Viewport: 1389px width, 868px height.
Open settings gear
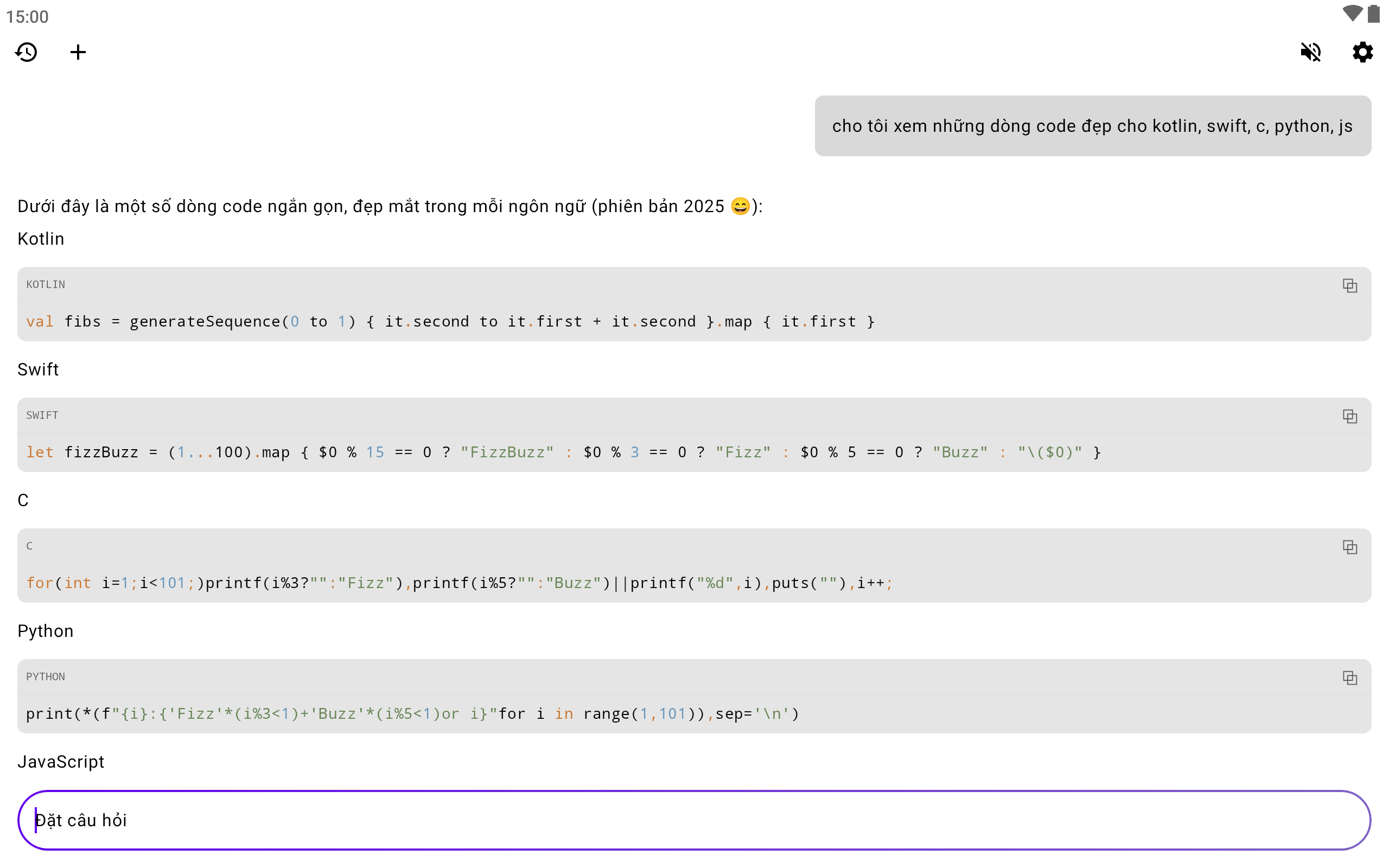point(1362,52)
